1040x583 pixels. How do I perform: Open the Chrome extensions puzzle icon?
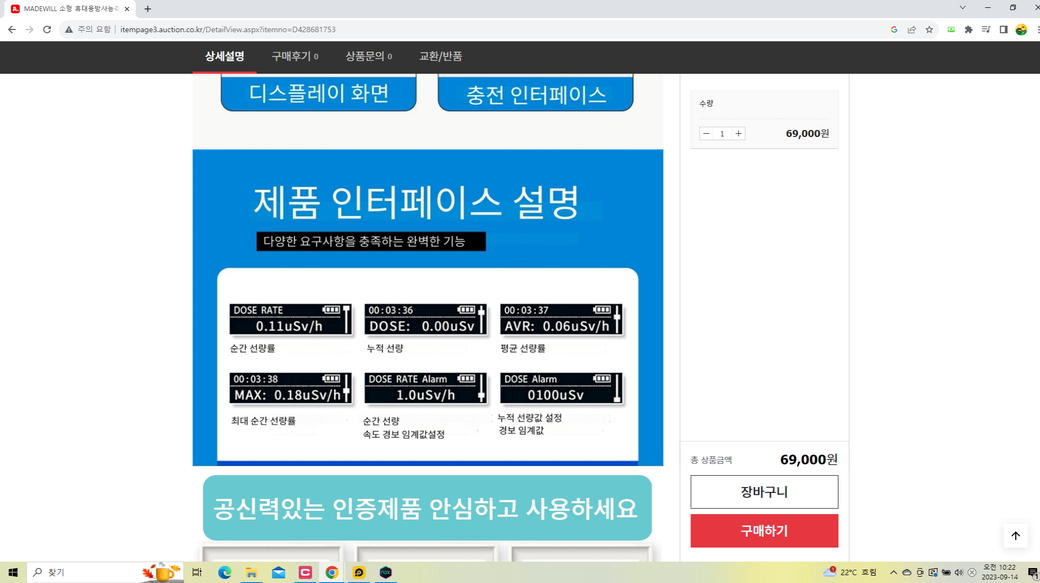click(968, 30)
